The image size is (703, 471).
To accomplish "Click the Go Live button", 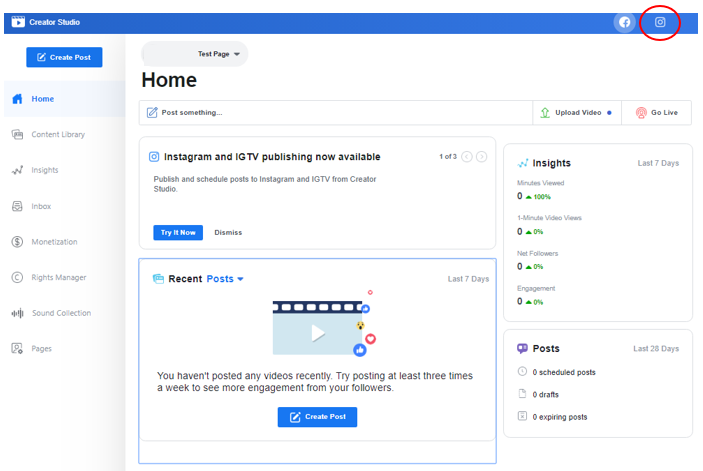I will (656, 112).
